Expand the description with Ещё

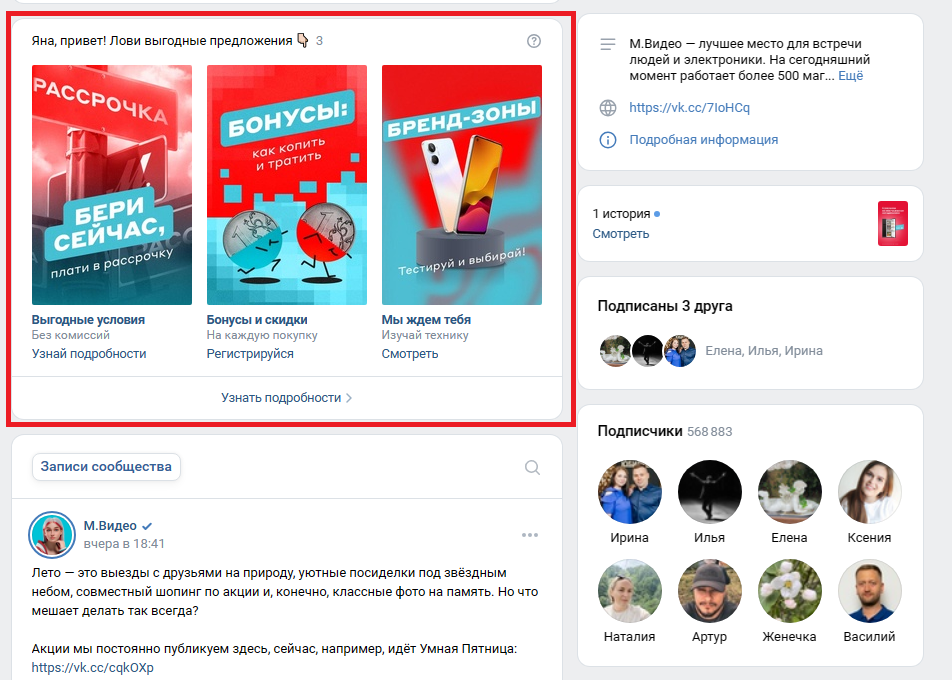[x=851, y=76]
